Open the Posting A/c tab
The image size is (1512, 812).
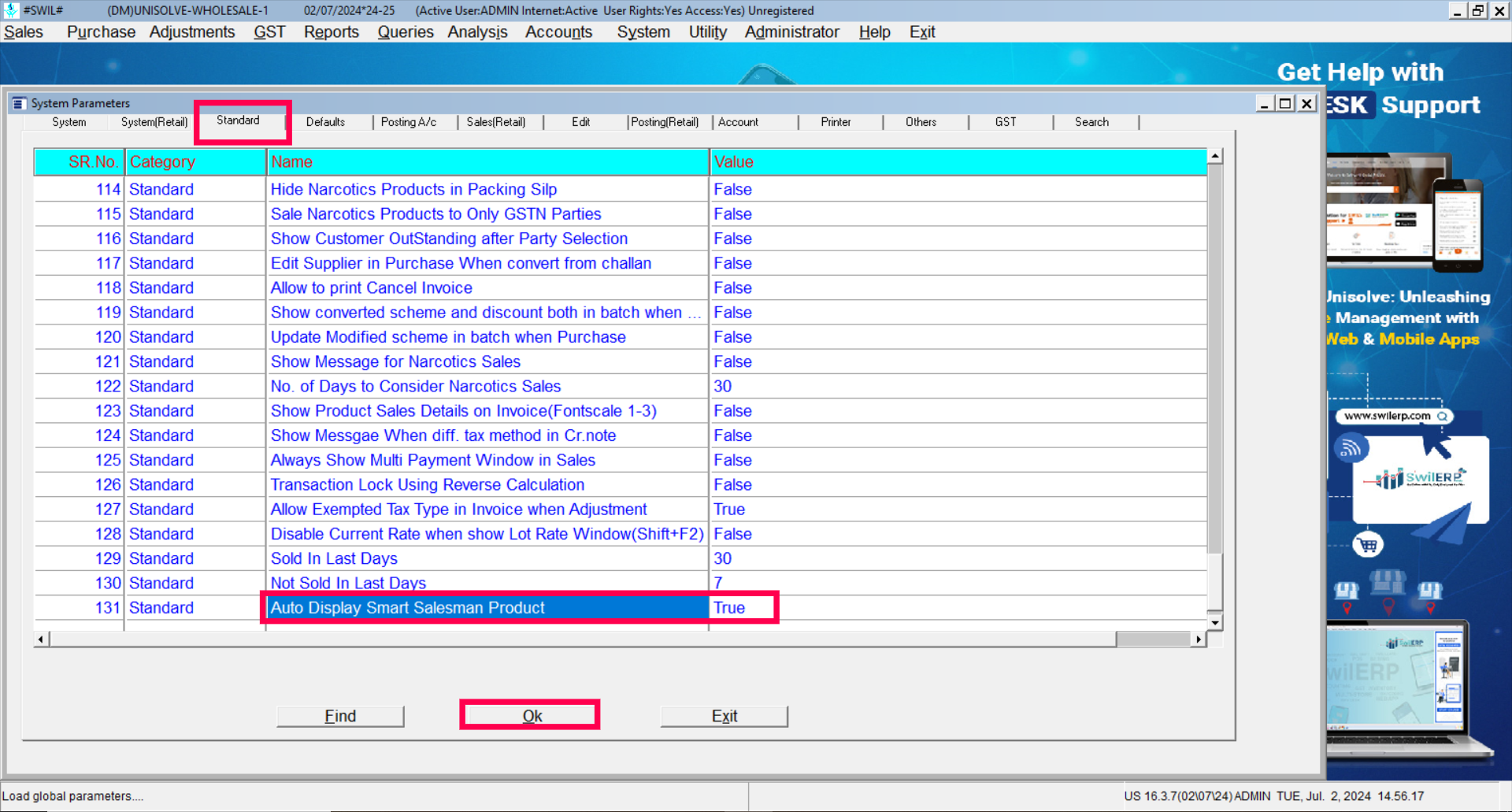(408, 122)
